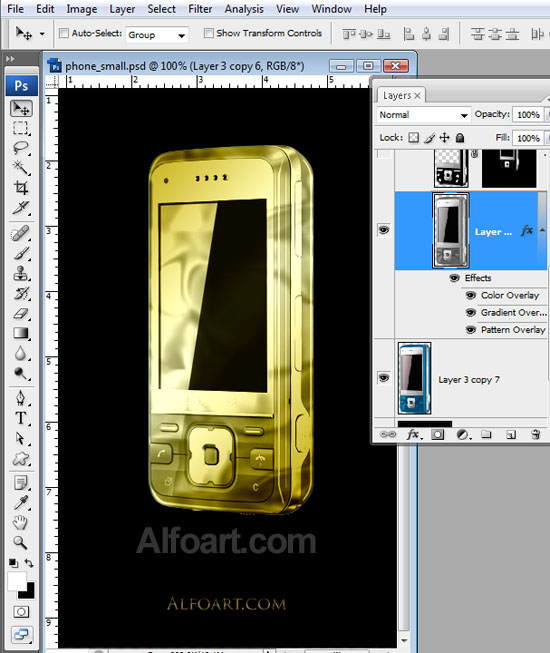Select the Move tool in toolbox
Viewport: 550px width, 653px height.
(x=21, y=108)
